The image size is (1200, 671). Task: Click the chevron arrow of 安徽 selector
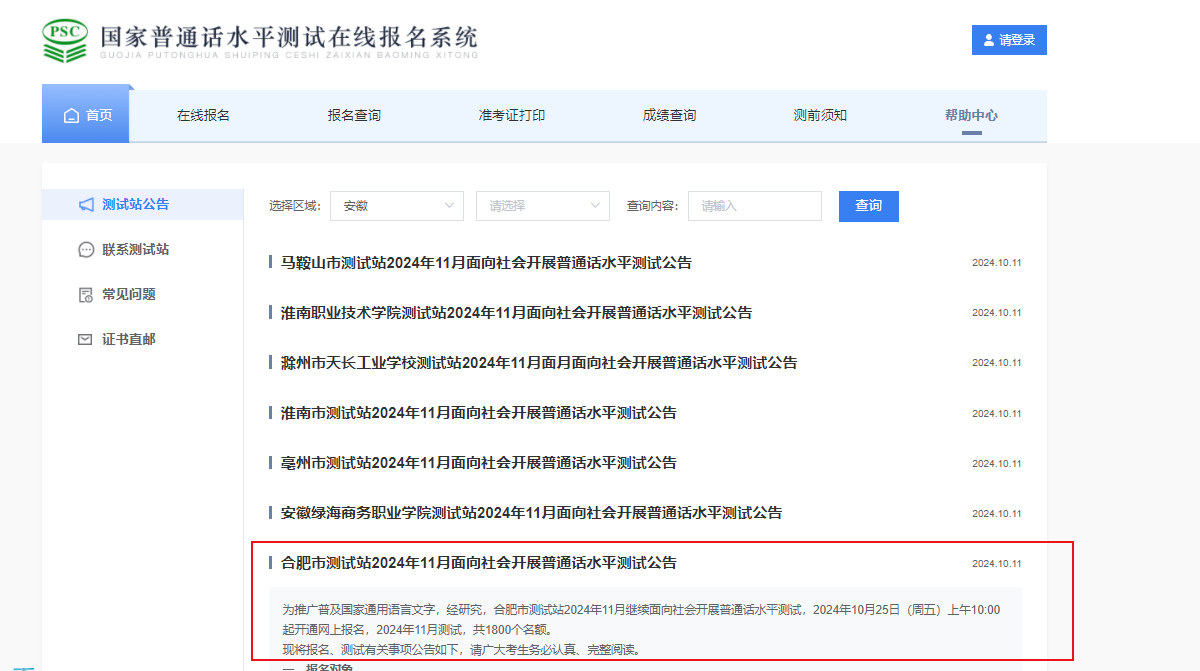point(449,206)
